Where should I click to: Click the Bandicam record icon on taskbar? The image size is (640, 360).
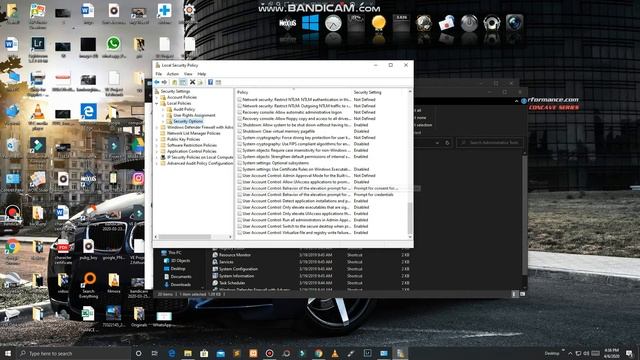click(x=269, y=353)
